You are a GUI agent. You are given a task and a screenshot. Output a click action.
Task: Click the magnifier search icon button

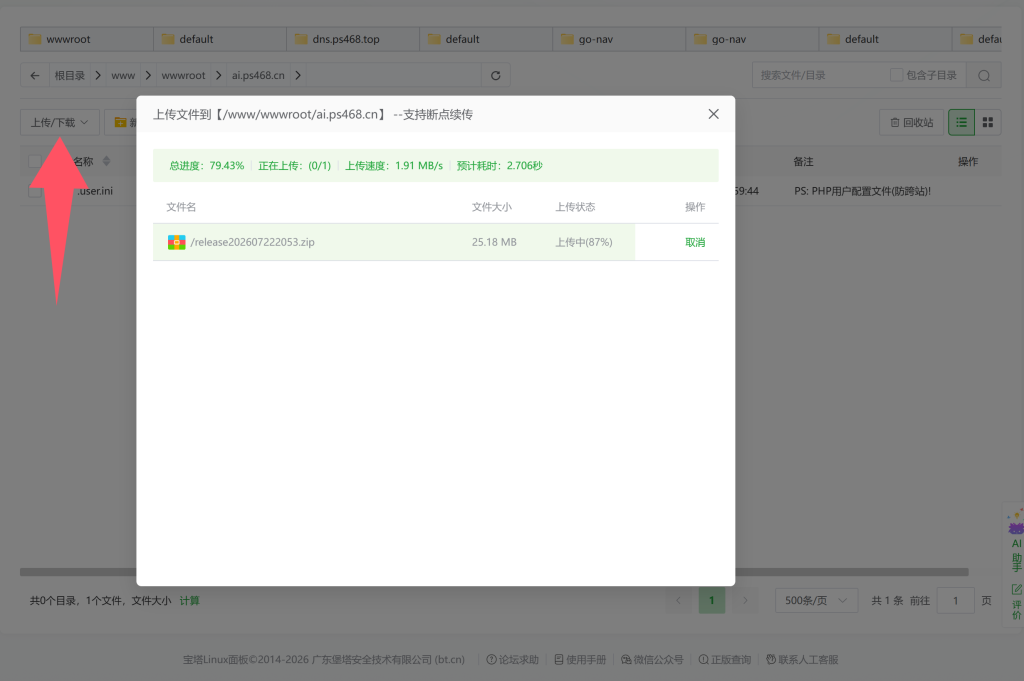(x=984, y=76)
